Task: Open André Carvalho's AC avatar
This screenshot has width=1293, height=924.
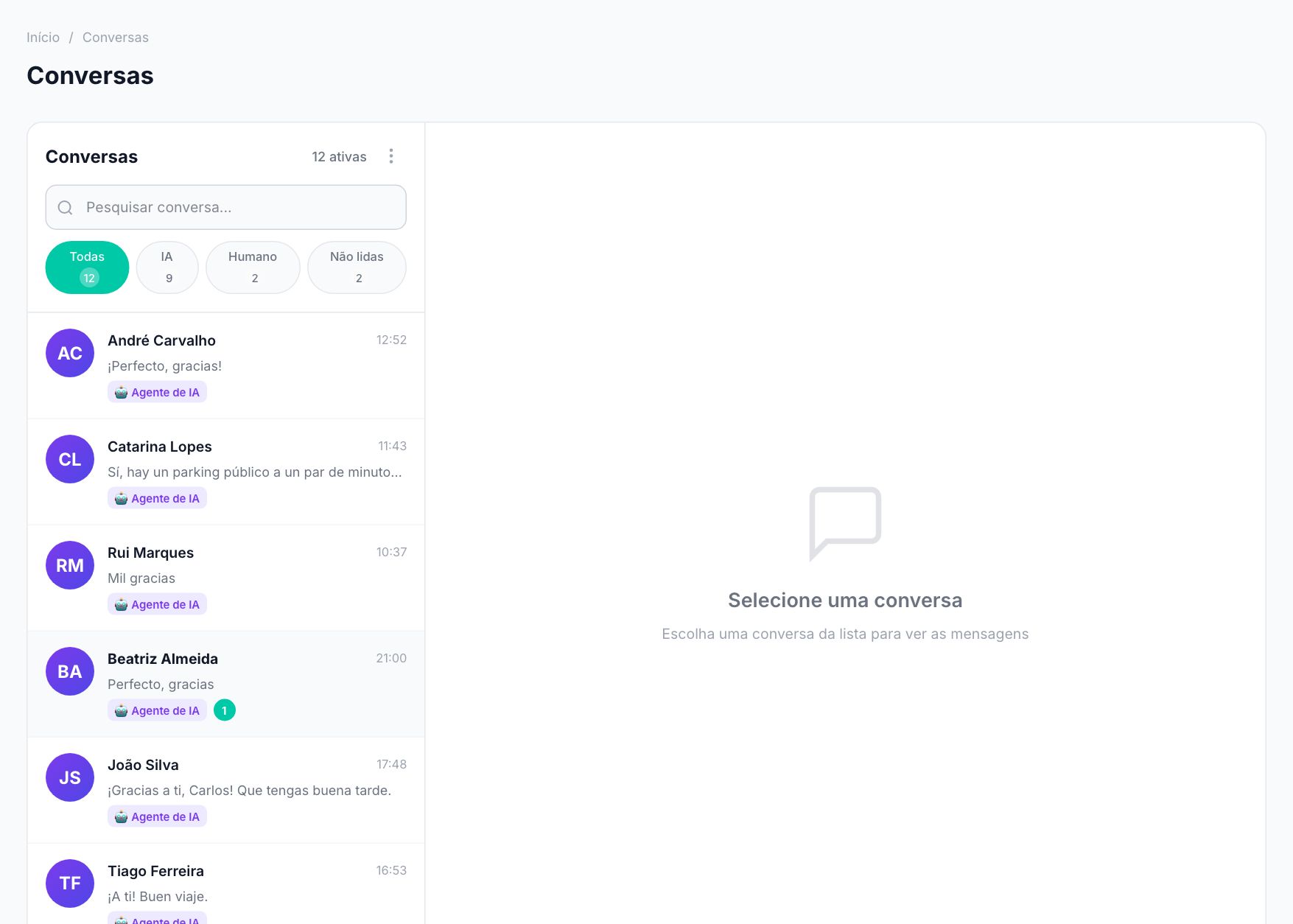Action: tap(70, 353)
